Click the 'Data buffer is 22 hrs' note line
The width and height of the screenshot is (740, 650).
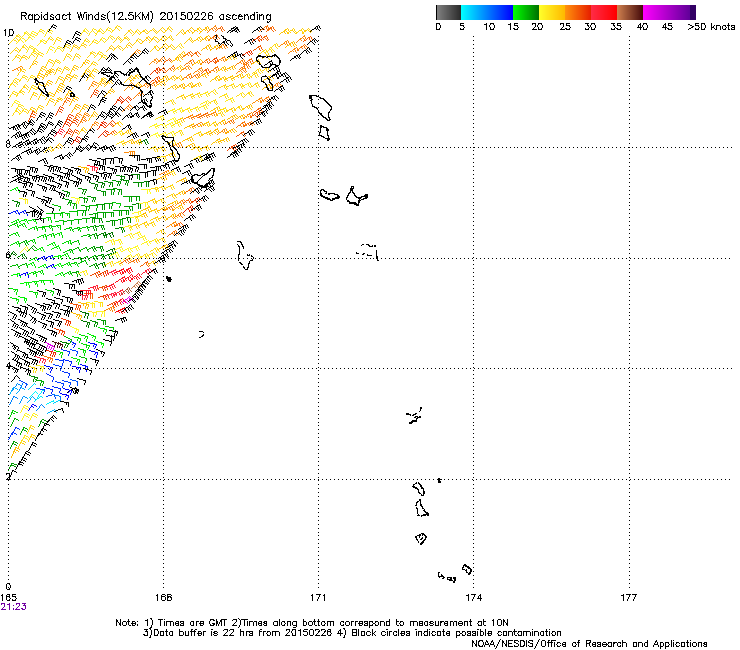click(352, 633)
